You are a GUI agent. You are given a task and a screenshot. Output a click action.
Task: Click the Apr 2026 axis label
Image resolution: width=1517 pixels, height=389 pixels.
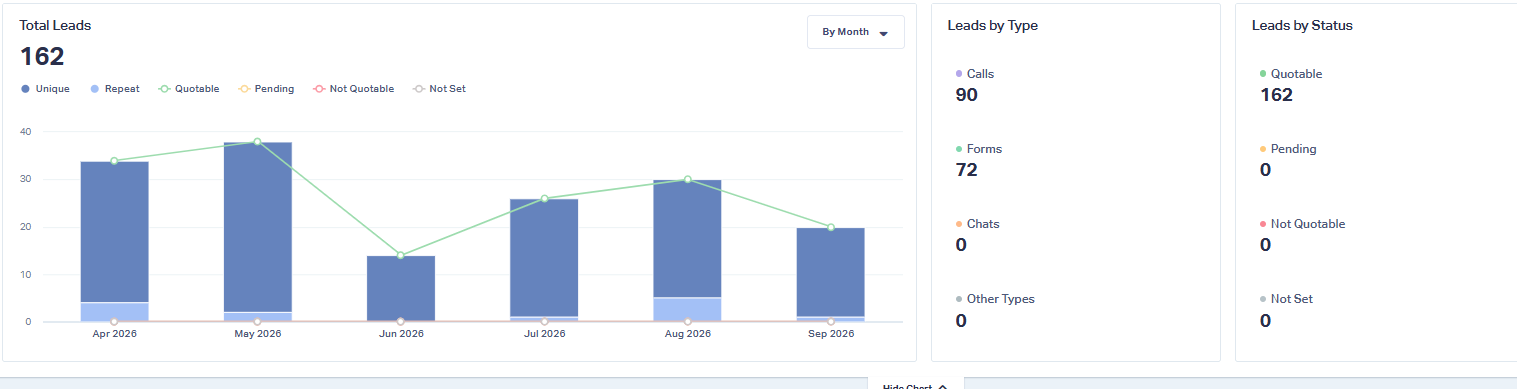click(114, 334)
